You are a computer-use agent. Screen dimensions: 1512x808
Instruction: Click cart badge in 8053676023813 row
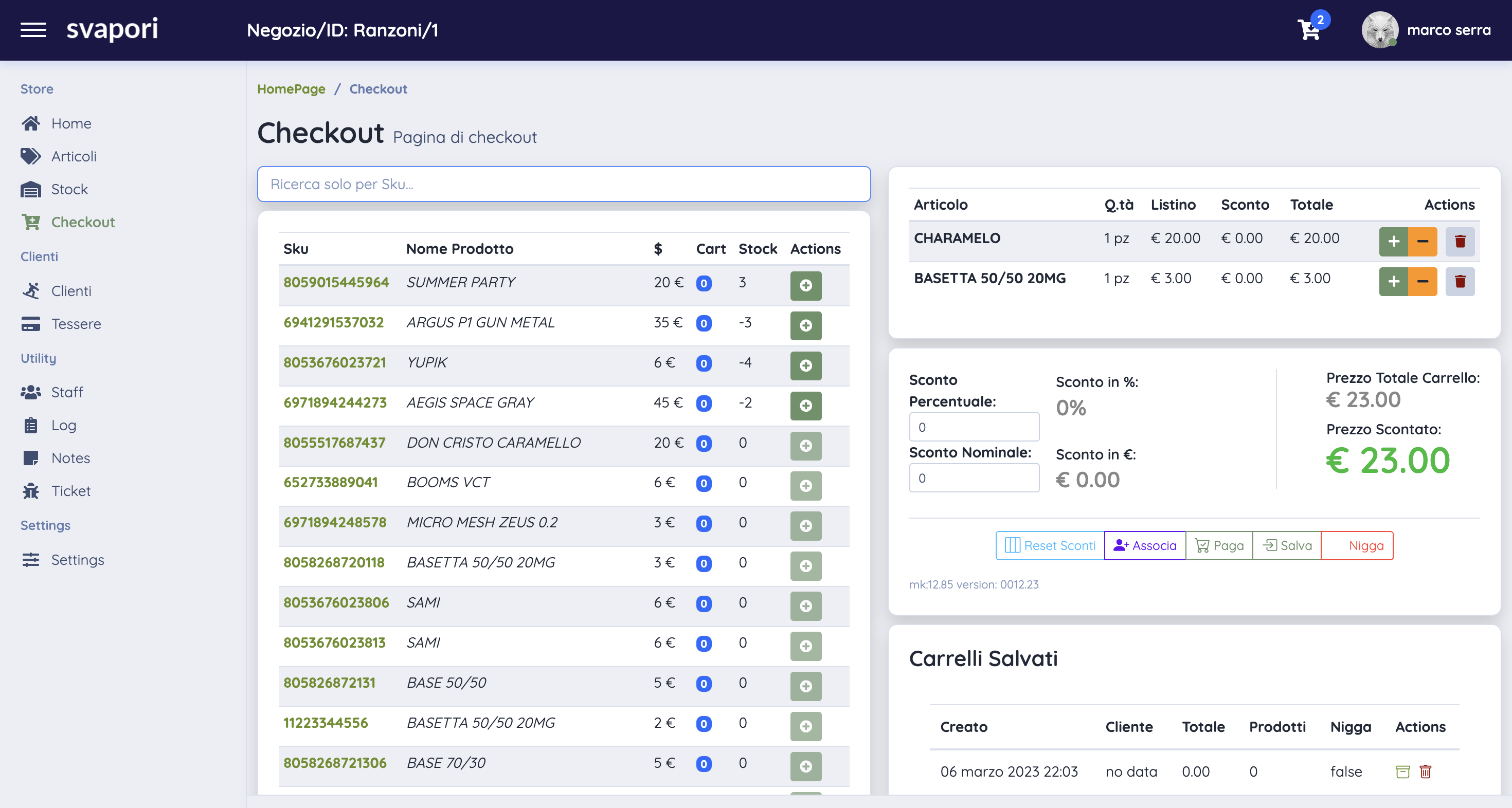[703, 644]
